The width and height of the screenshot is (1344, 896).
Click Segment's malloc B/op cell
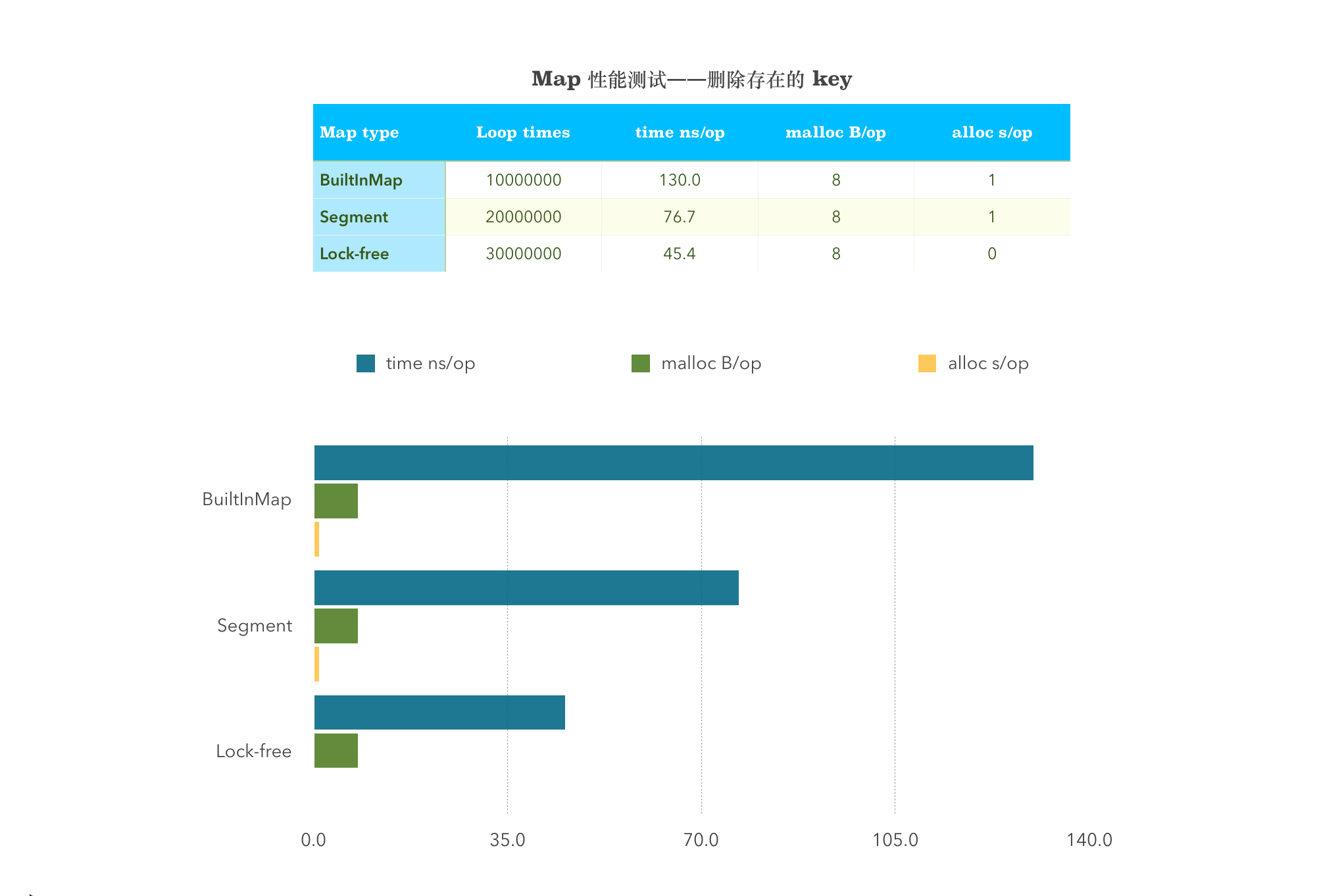836,216
